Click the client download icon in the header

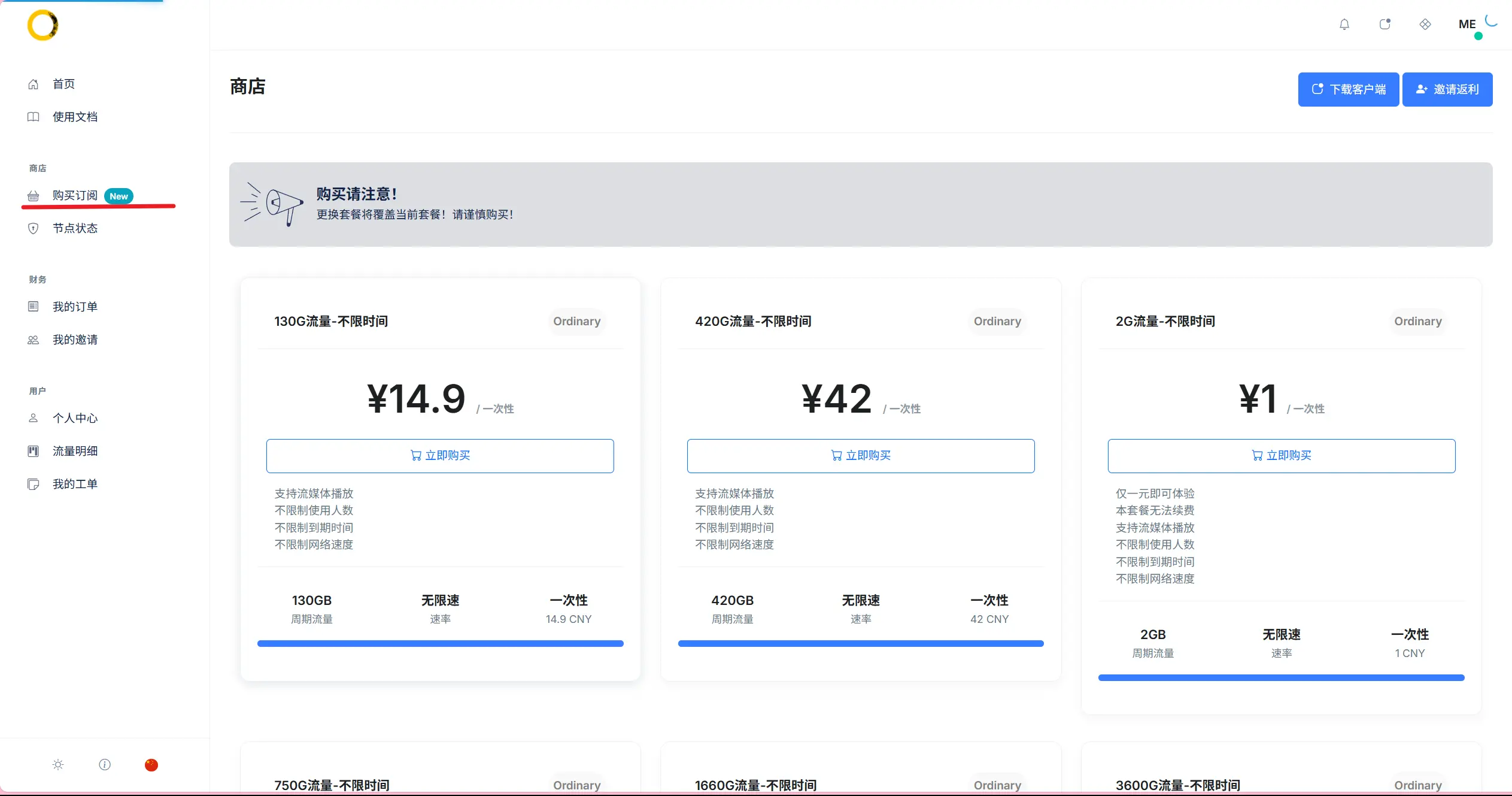click(1385, 25)
